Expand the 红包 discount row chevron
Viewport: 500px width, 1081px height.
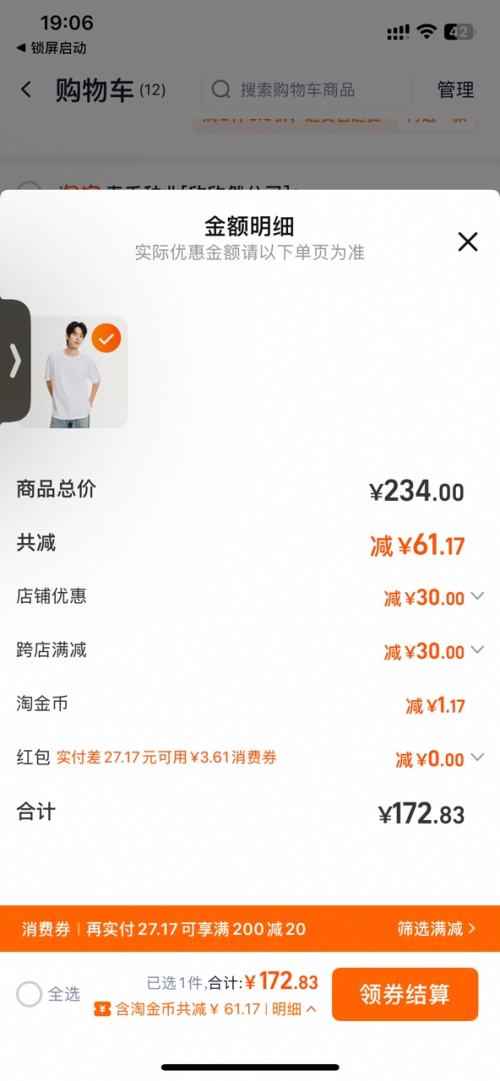pos(477,758)
